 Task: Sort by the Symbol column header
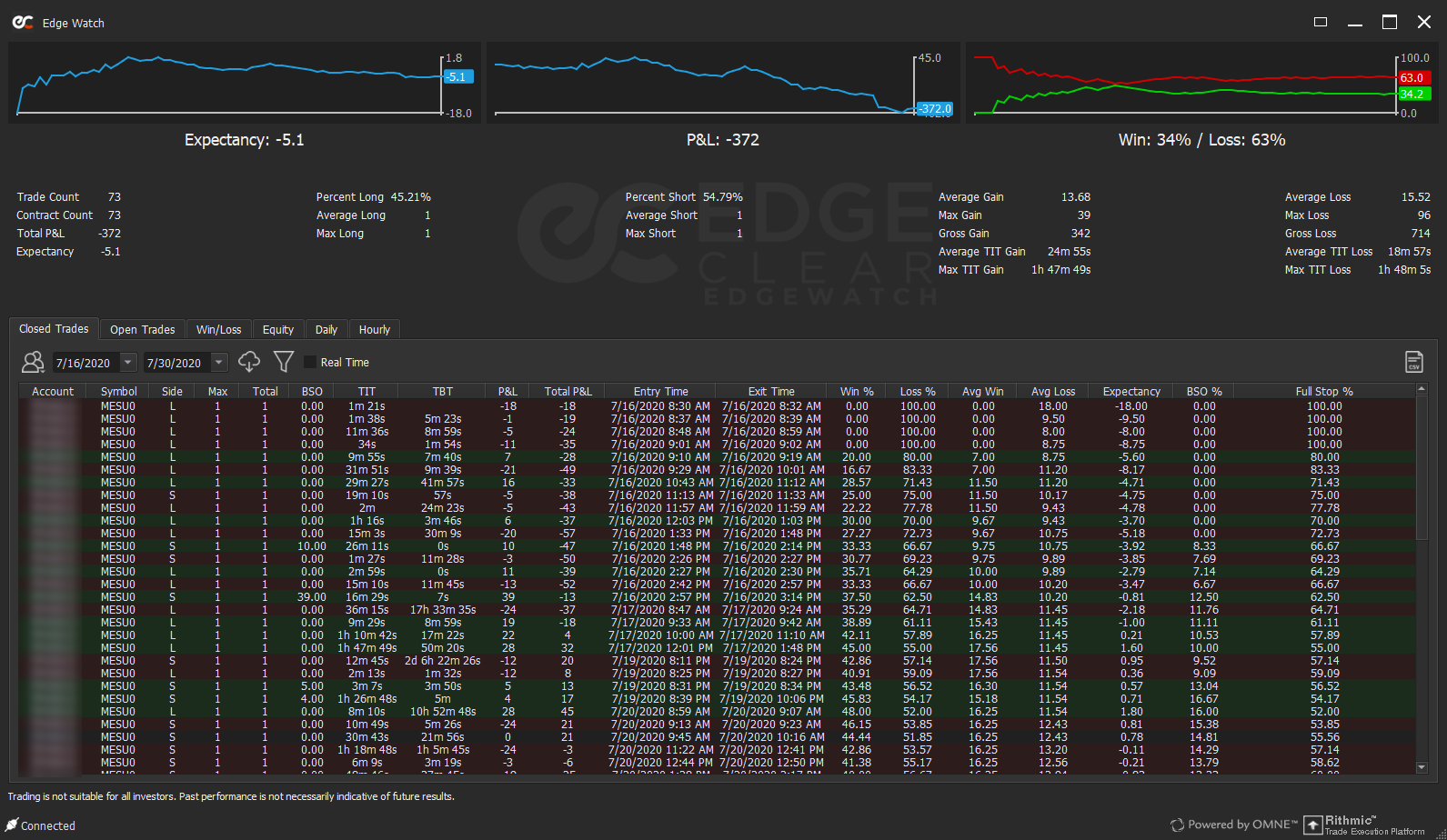pyautogui.click(x=119, y=392)
